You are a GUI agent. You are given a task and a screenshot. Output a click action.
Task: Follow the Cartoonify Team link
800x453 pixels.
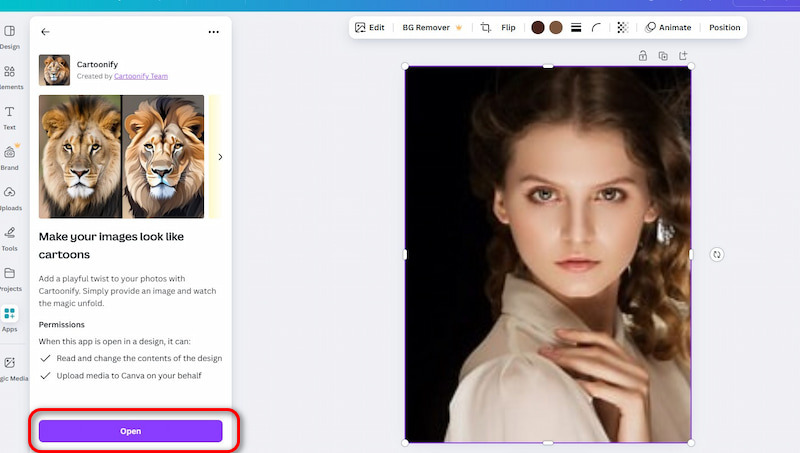pyautogui.click(x=141, y=76)
